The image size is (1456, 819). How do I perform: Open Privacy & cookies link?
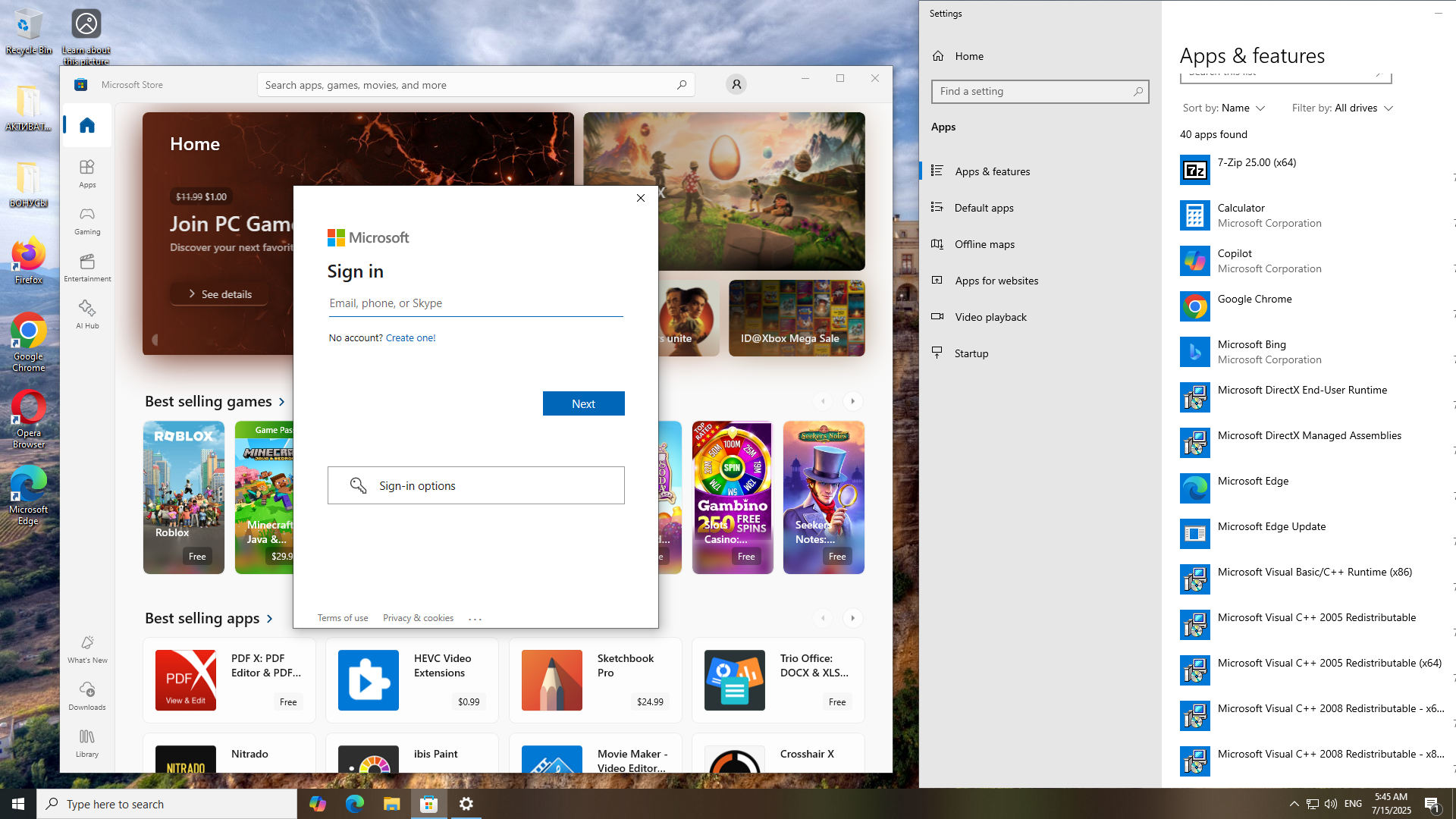point(418,618)
